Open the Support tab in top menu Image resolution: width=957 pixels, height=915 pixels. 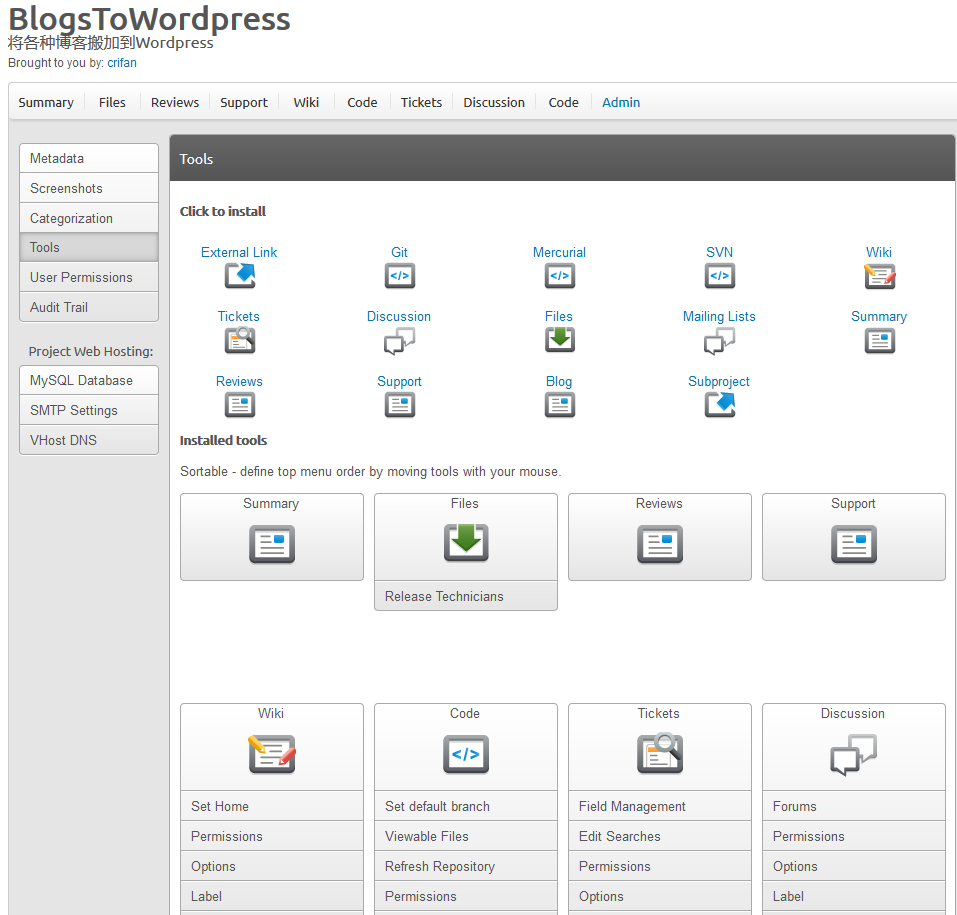pos(244,103)
